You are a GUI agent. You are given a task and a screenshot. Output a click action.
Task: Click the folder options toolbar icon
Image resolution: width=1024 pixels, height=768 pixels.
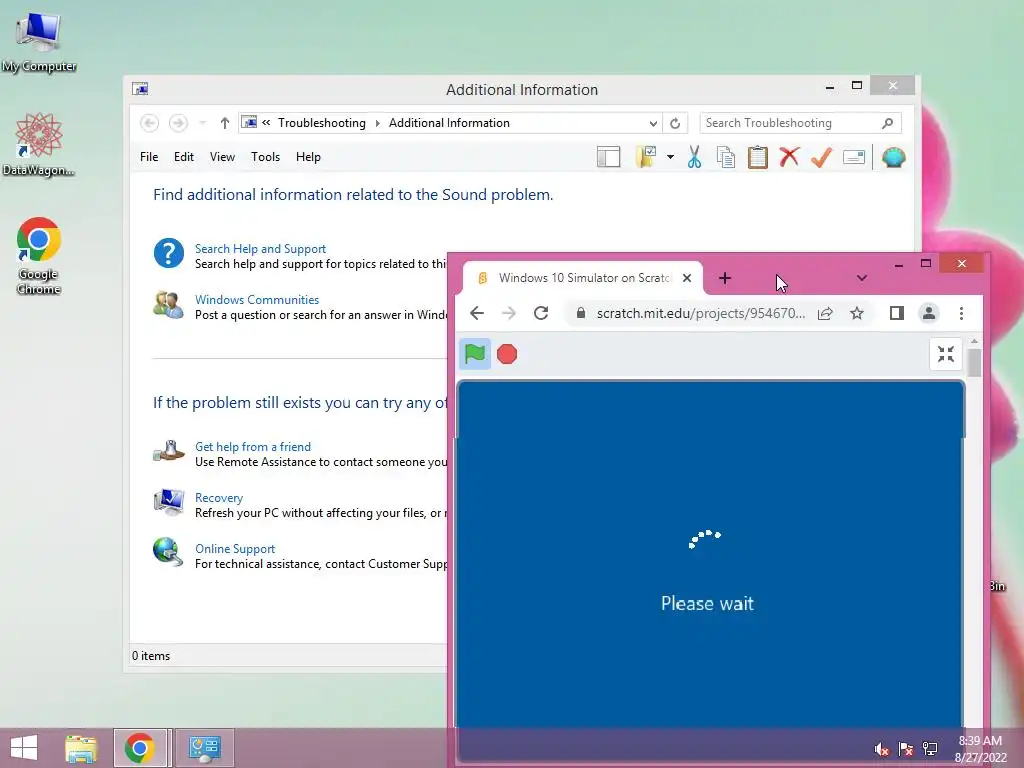coord(646,157)
